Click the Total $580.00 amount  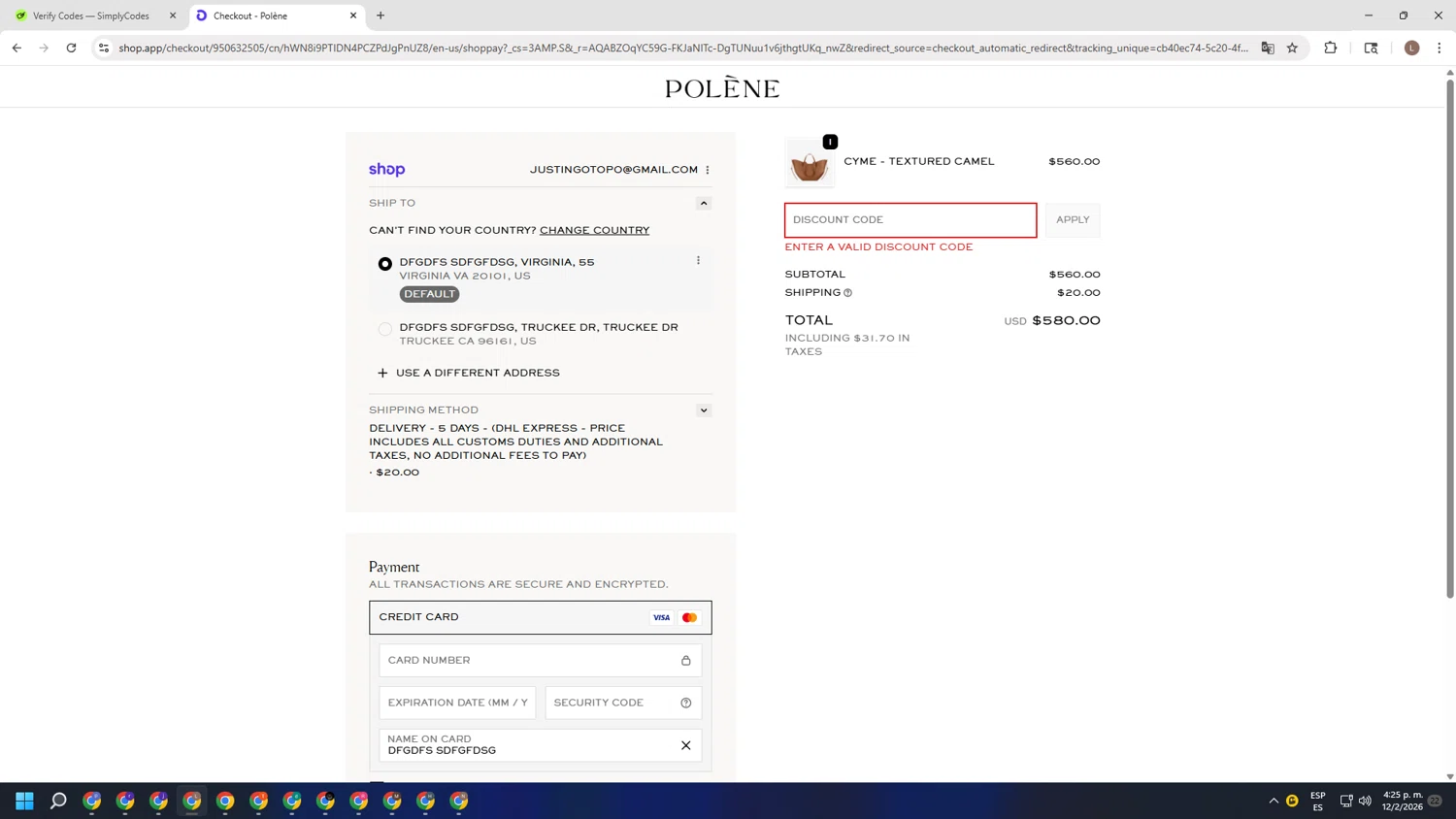(1066, 320)
